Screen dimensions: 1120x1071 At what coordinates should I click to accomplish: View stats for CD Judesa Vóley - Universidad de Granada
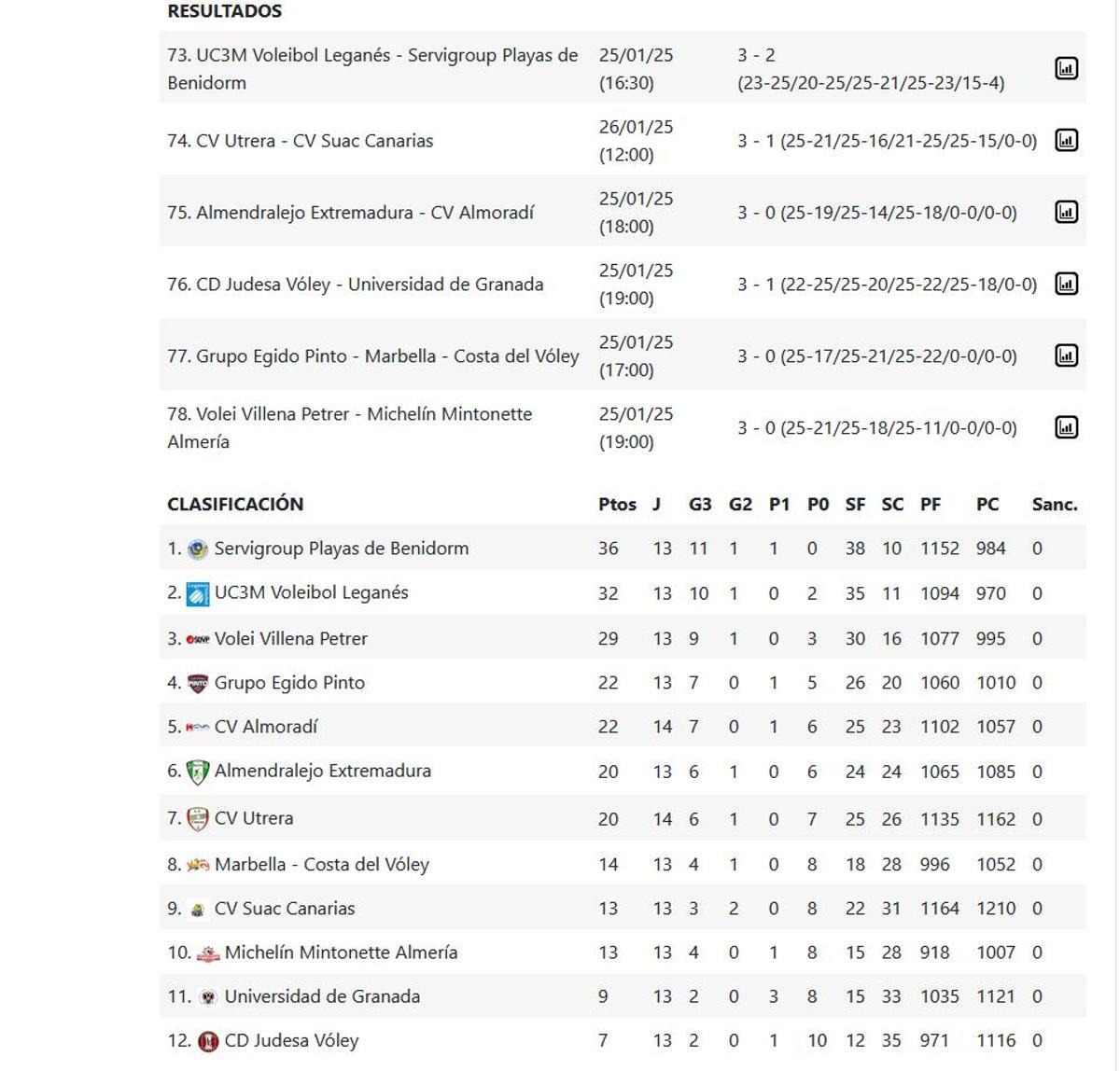(x=1067, y=284)
